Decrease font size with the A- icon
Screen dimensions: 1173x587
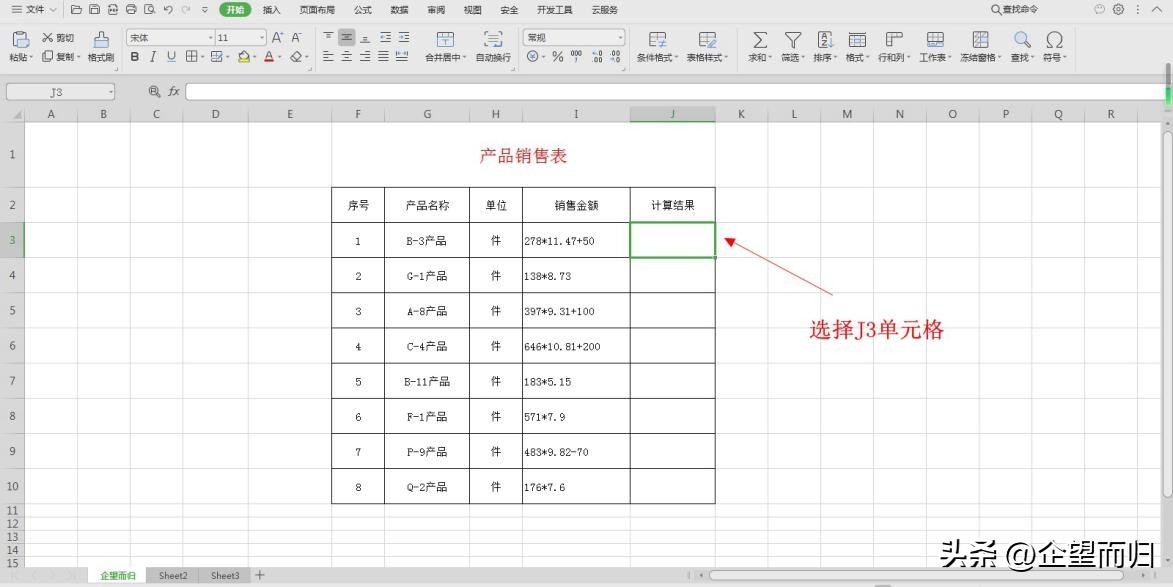click(297, 37)
